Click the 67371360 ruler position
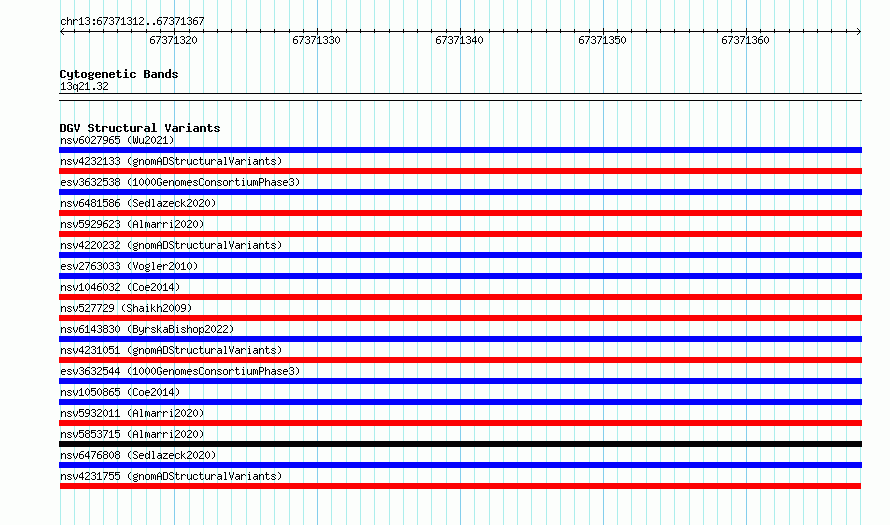 click(x=745, y=40)
